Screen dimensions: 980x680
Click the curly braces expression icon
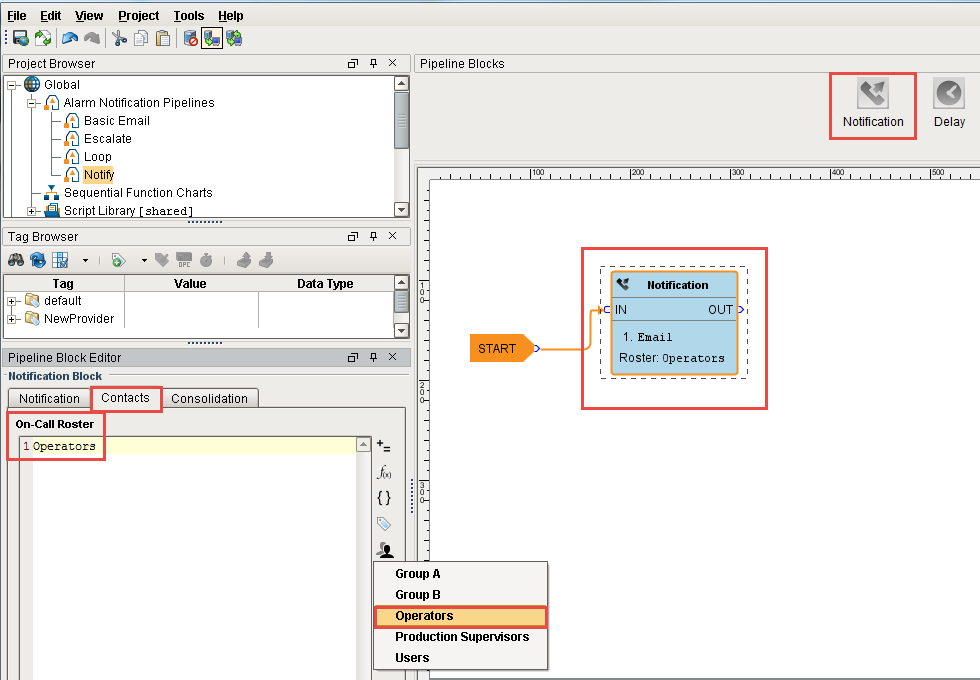pos(384,497)
